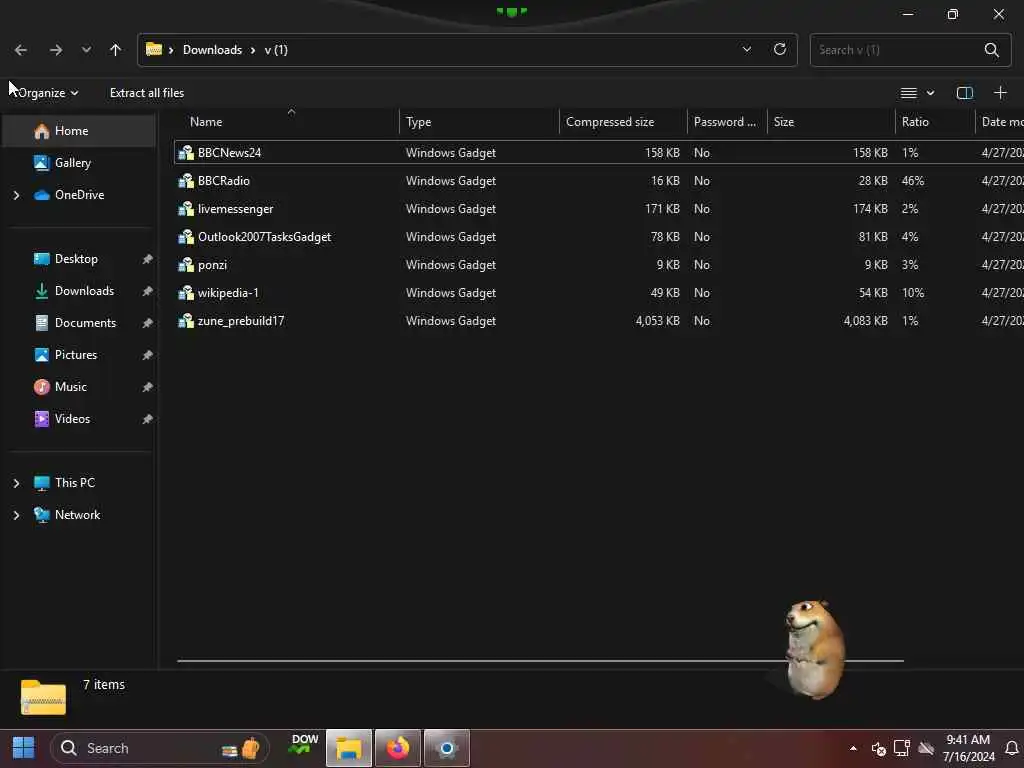
Task: Expand the view options dropdown arrow
Action: tap(931, 93)
